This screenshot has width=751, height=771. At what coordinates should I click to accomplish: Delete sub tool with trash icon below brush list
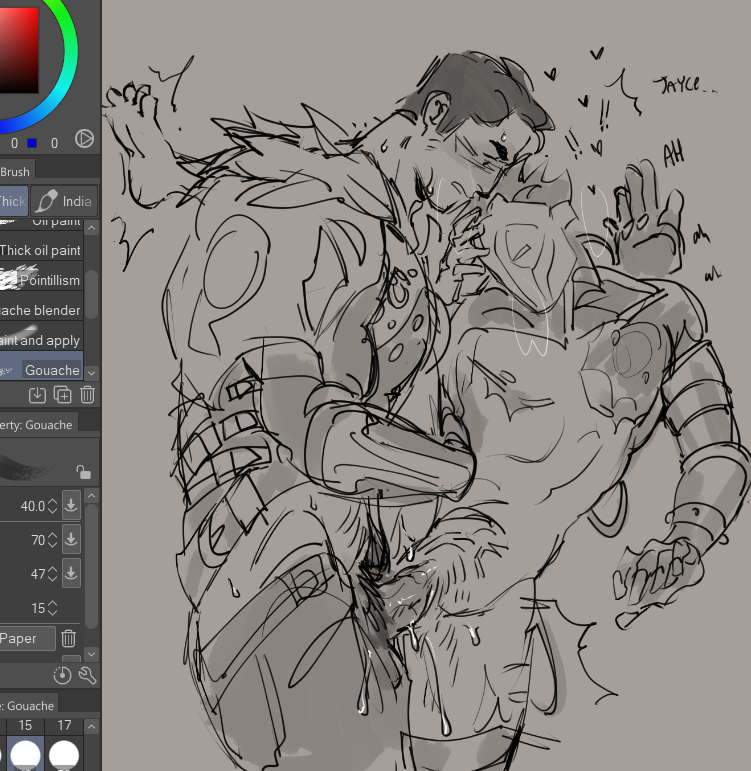(x=88, y=395)
